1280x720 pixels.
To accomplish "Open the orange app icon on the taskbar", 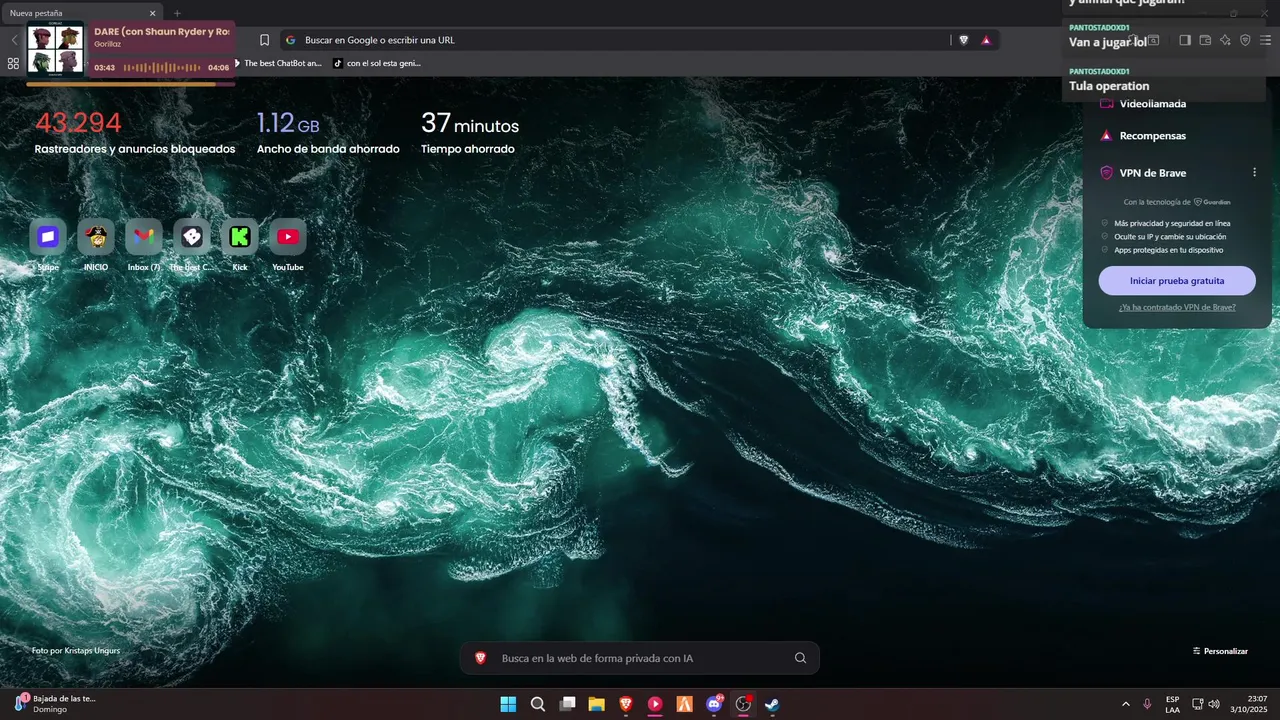I will (685, 704).
